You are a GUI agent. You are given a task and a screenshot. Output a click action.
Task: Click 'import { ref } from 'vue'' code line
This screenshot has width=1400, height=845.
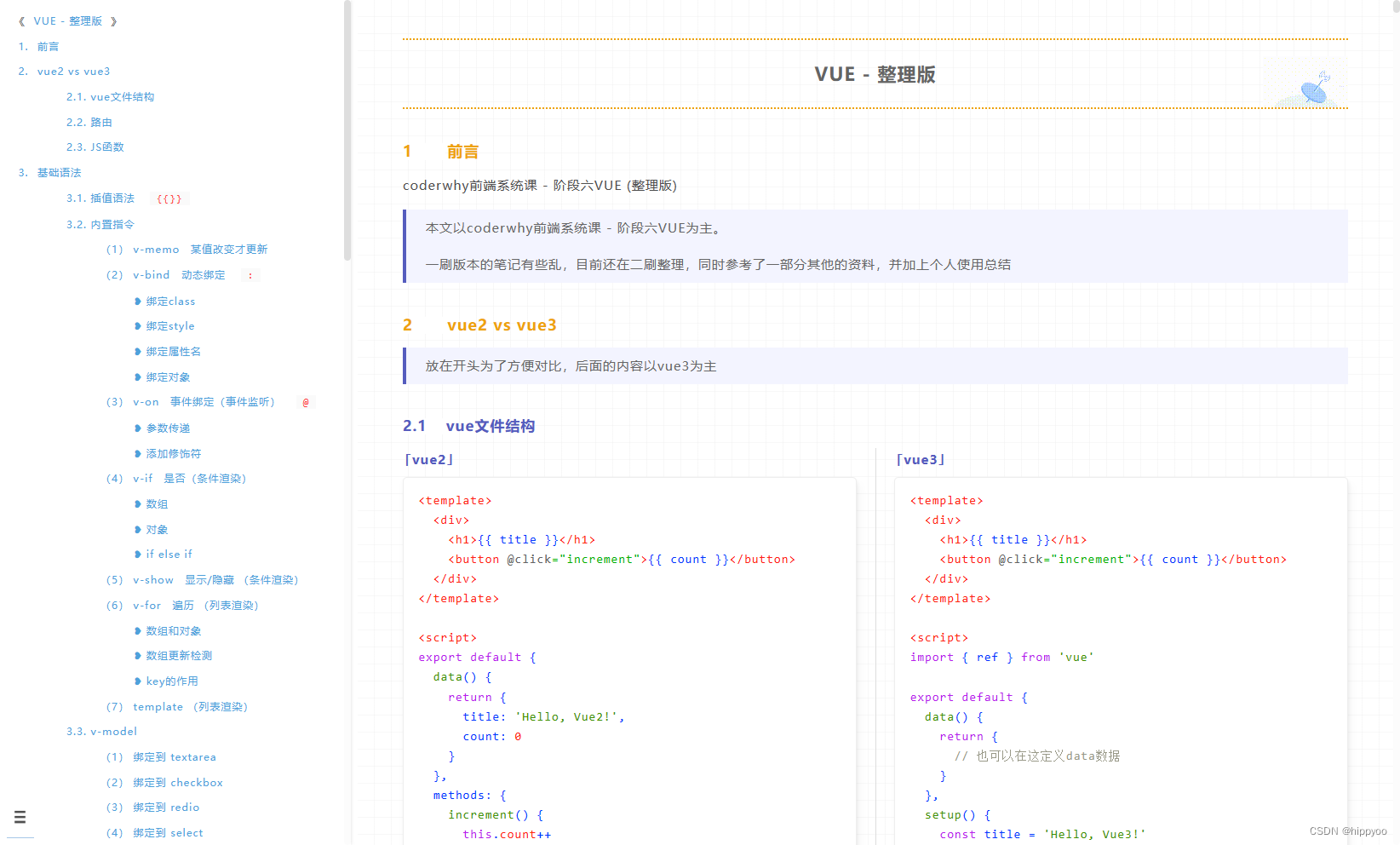coord(1002,658)
